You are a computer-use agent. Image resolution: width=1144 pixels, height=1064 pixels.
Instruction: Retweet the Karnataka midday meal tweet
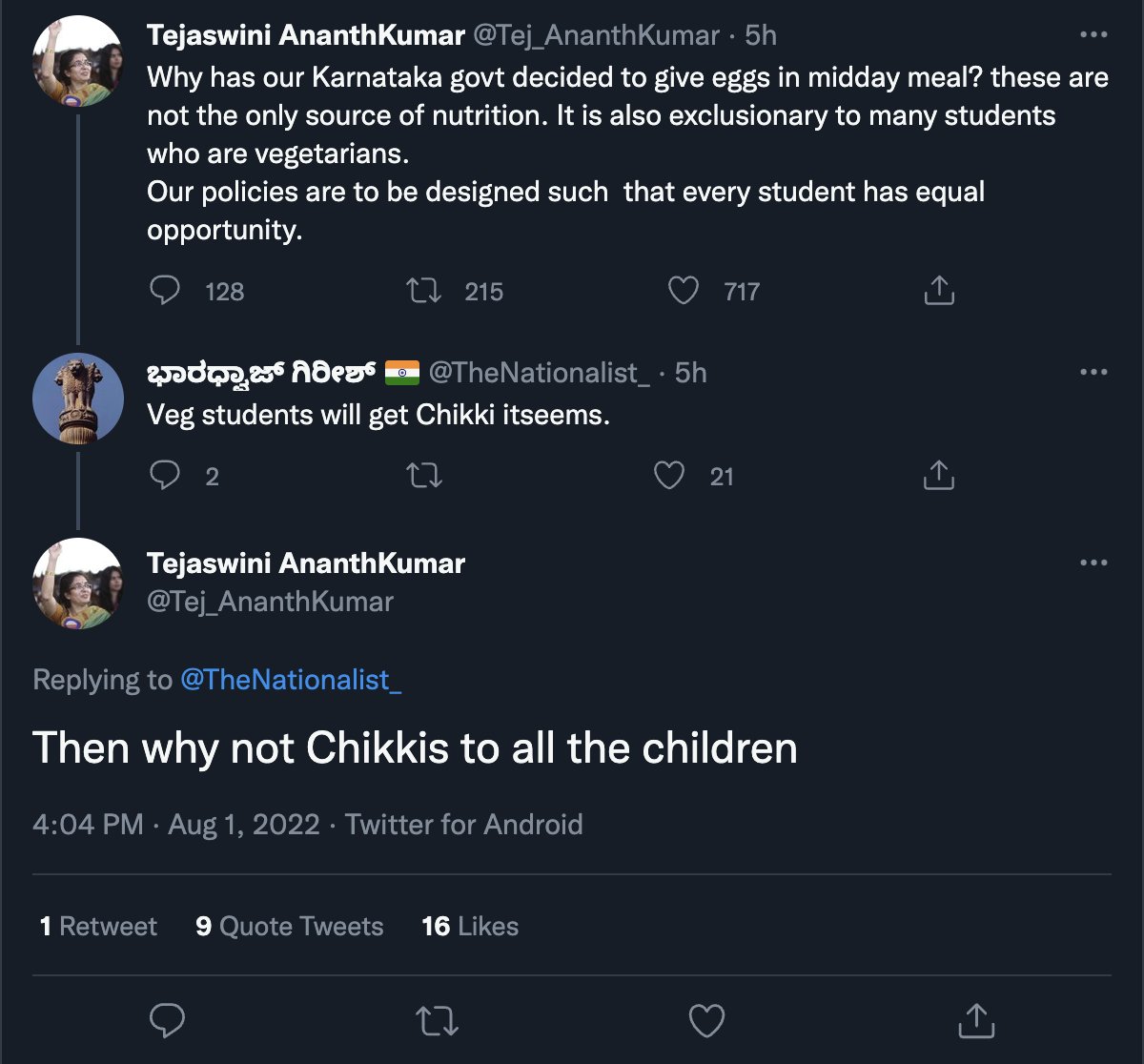click(424, 291)
